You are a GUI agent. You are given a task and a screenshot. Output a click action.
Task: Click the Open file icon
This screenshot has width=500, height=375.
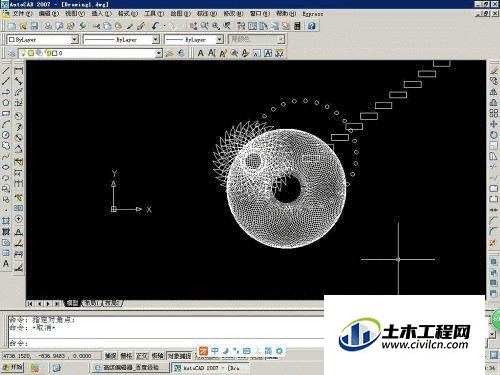[23, 26]
